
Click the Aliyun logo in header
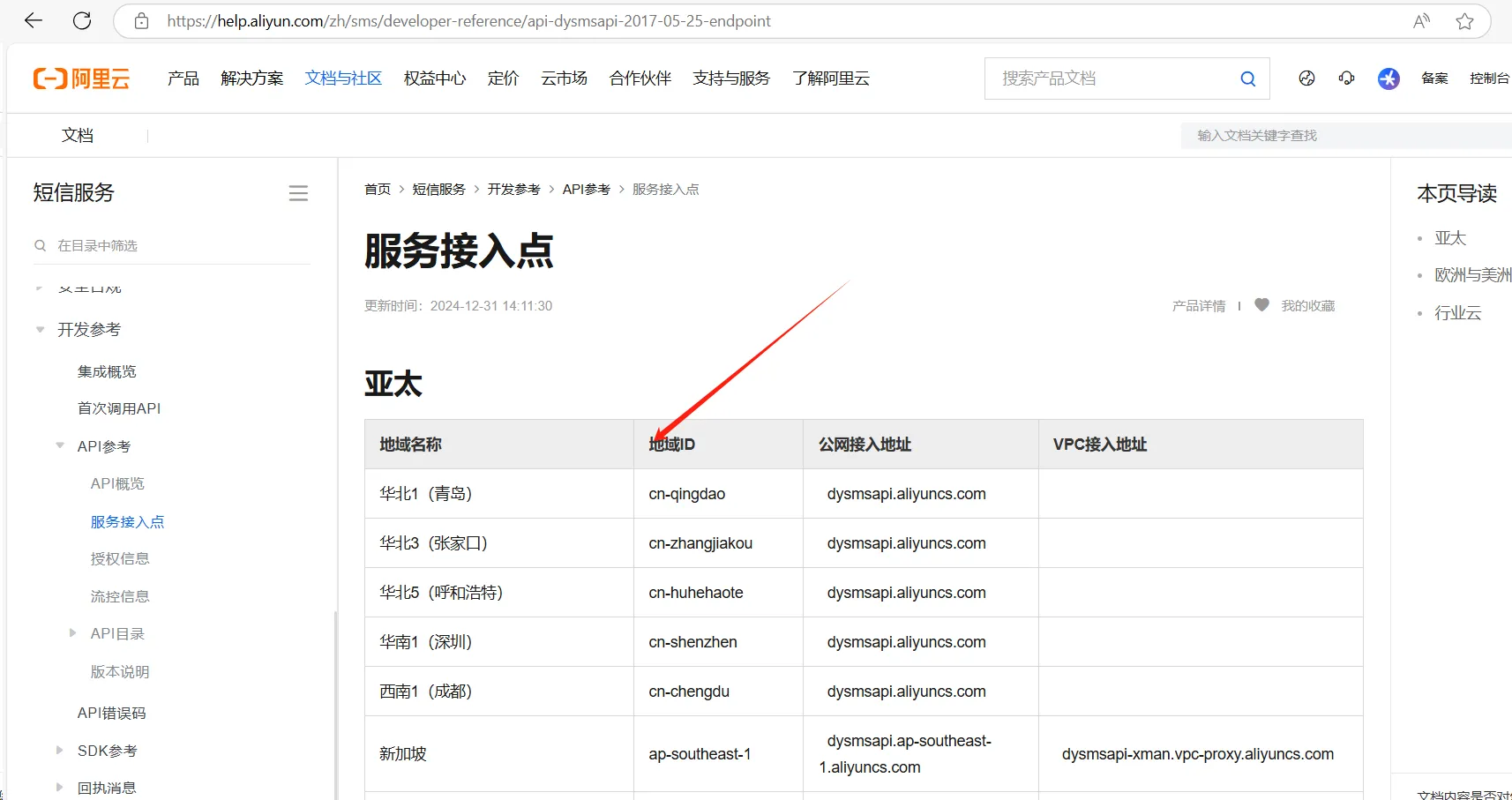pos(81,79)
